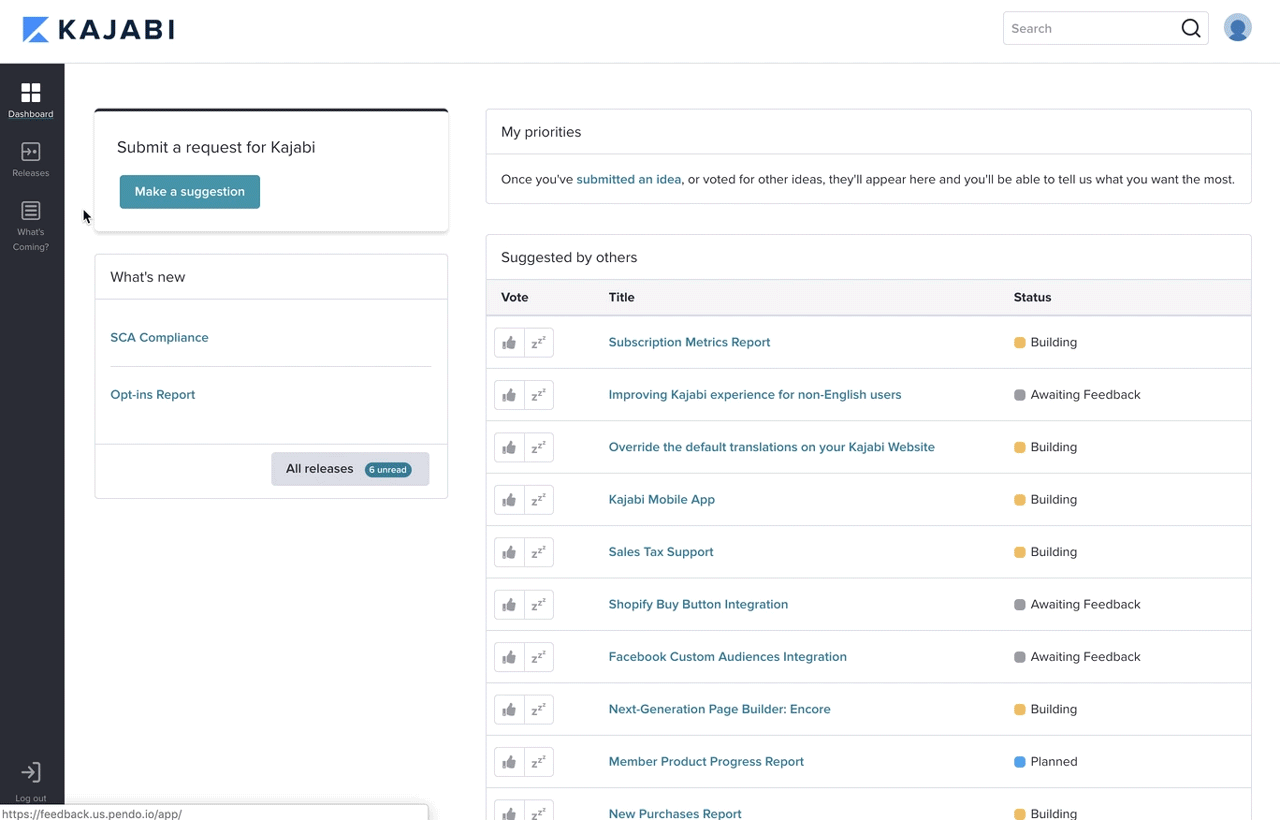Click the 'Suggested by others' heading

pyautogui.click(x=569, y=257)
